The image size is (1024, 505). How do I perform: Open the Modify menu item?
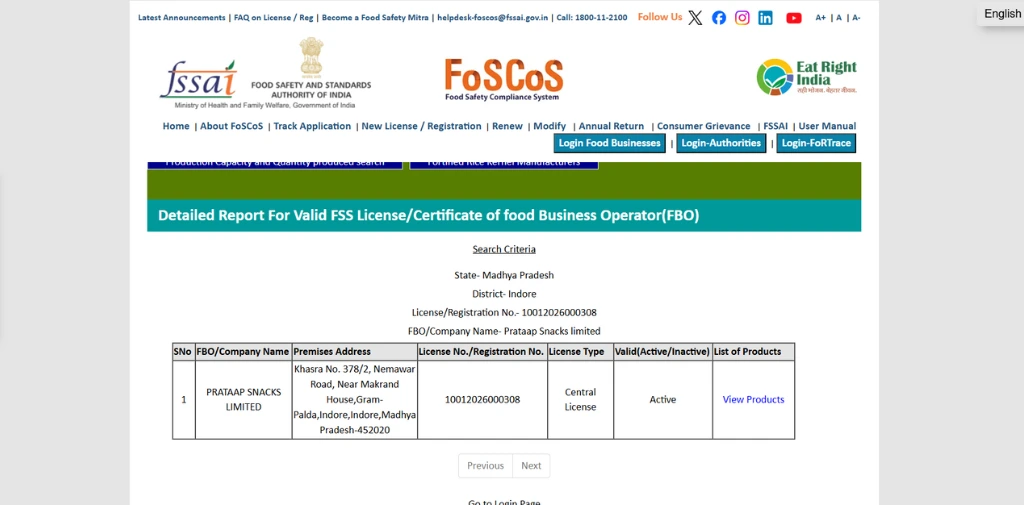(x=550, y=126)
